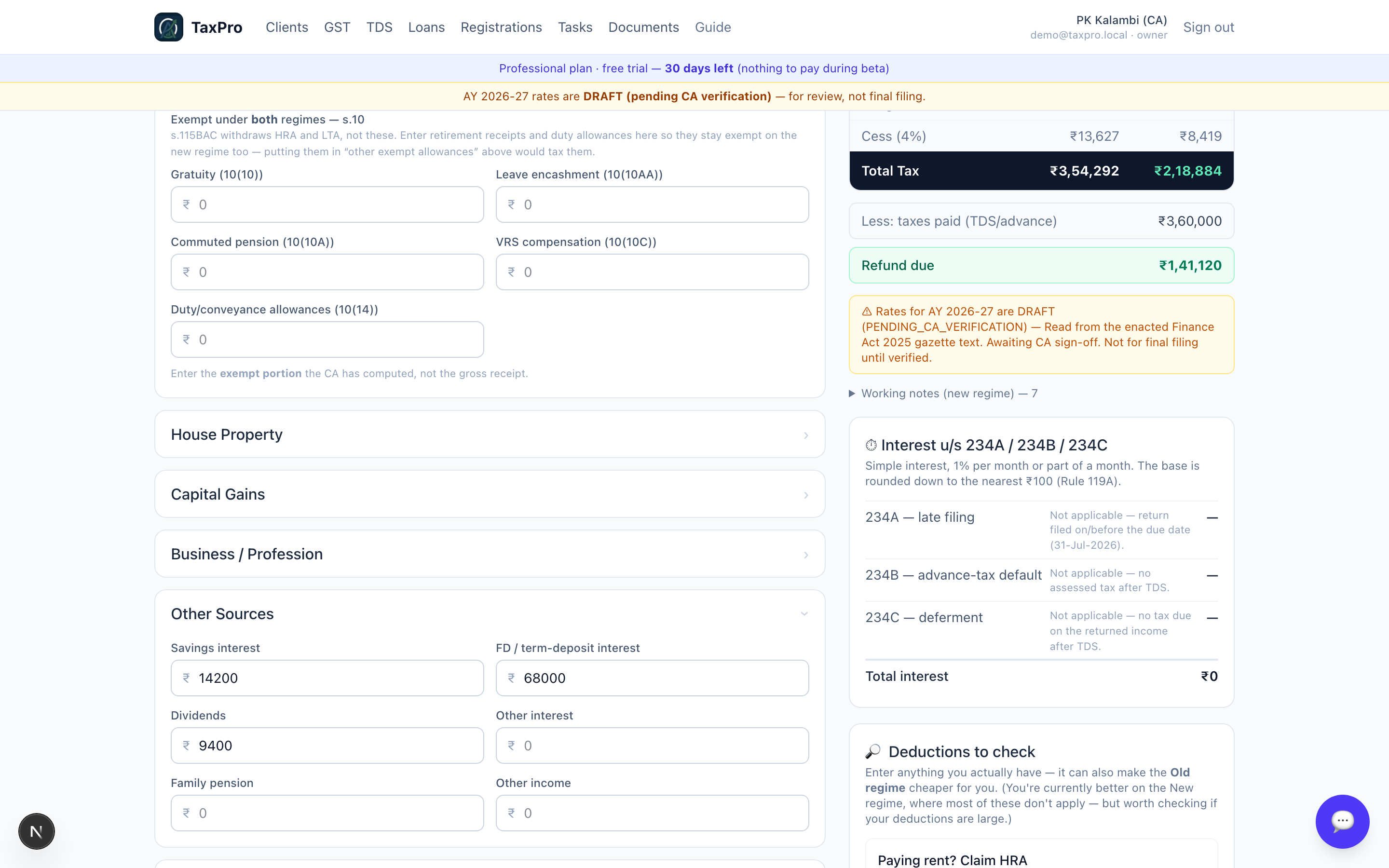Click the Cess (4%) row label
The image size is (1389, 868).
[x=894, y=136]
